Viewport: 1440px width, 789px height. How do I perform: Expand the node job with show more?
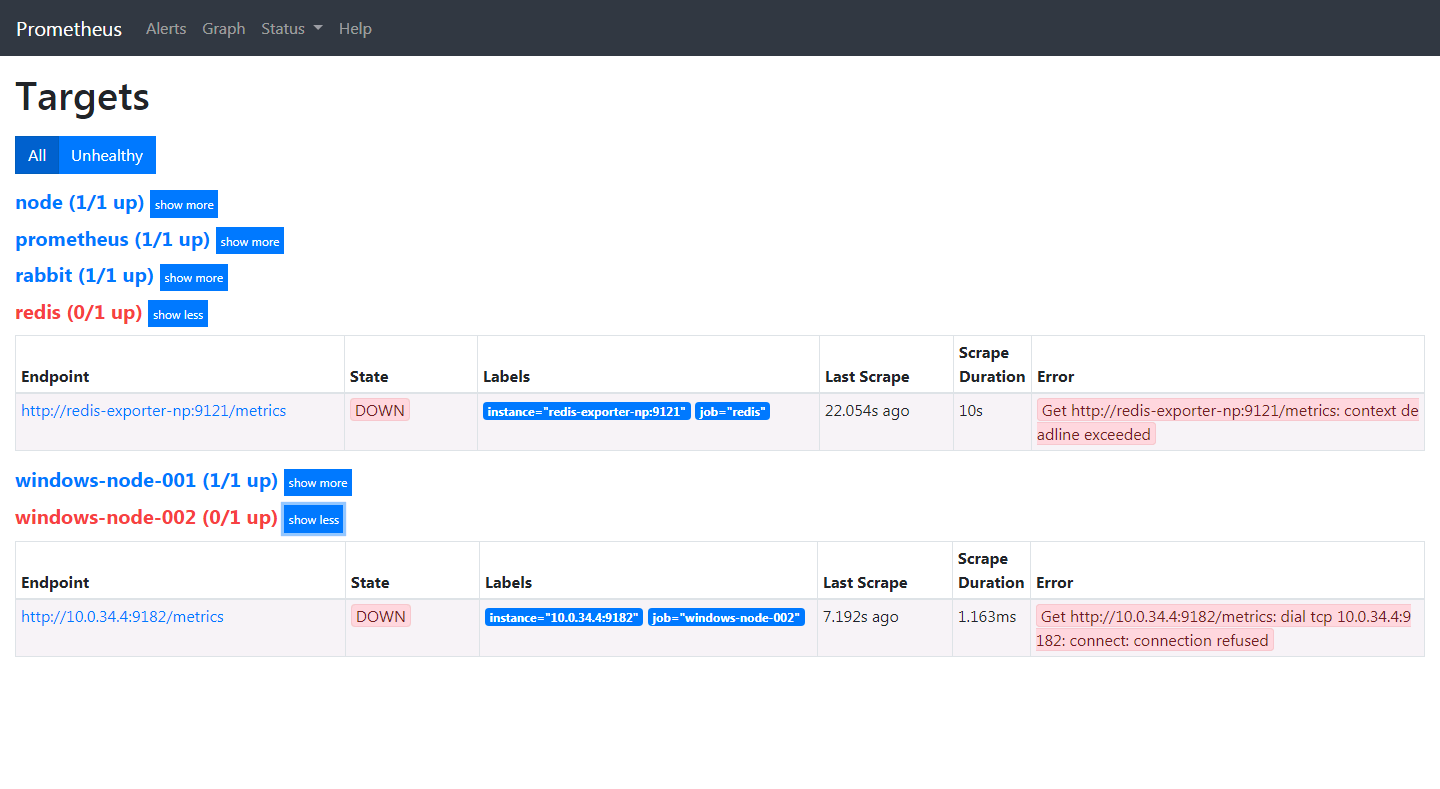click(184, 204)
